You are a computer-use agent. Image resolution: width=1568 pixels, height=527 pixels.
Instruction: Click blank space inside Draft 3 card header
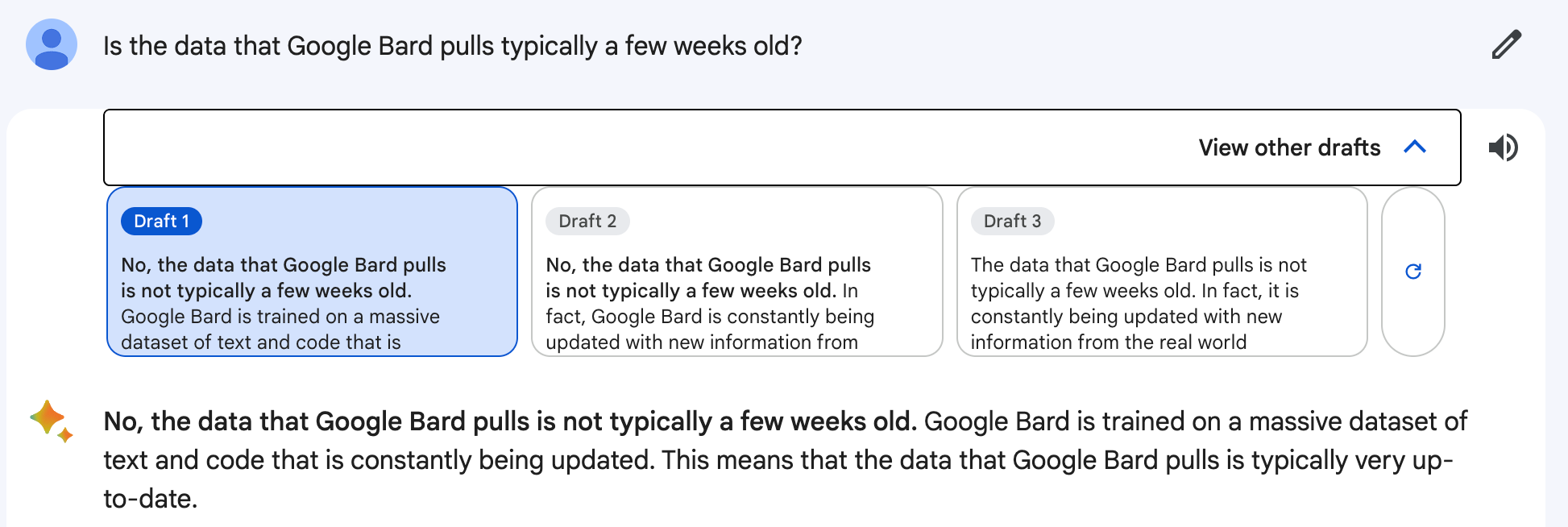[x=1209, y=221]
